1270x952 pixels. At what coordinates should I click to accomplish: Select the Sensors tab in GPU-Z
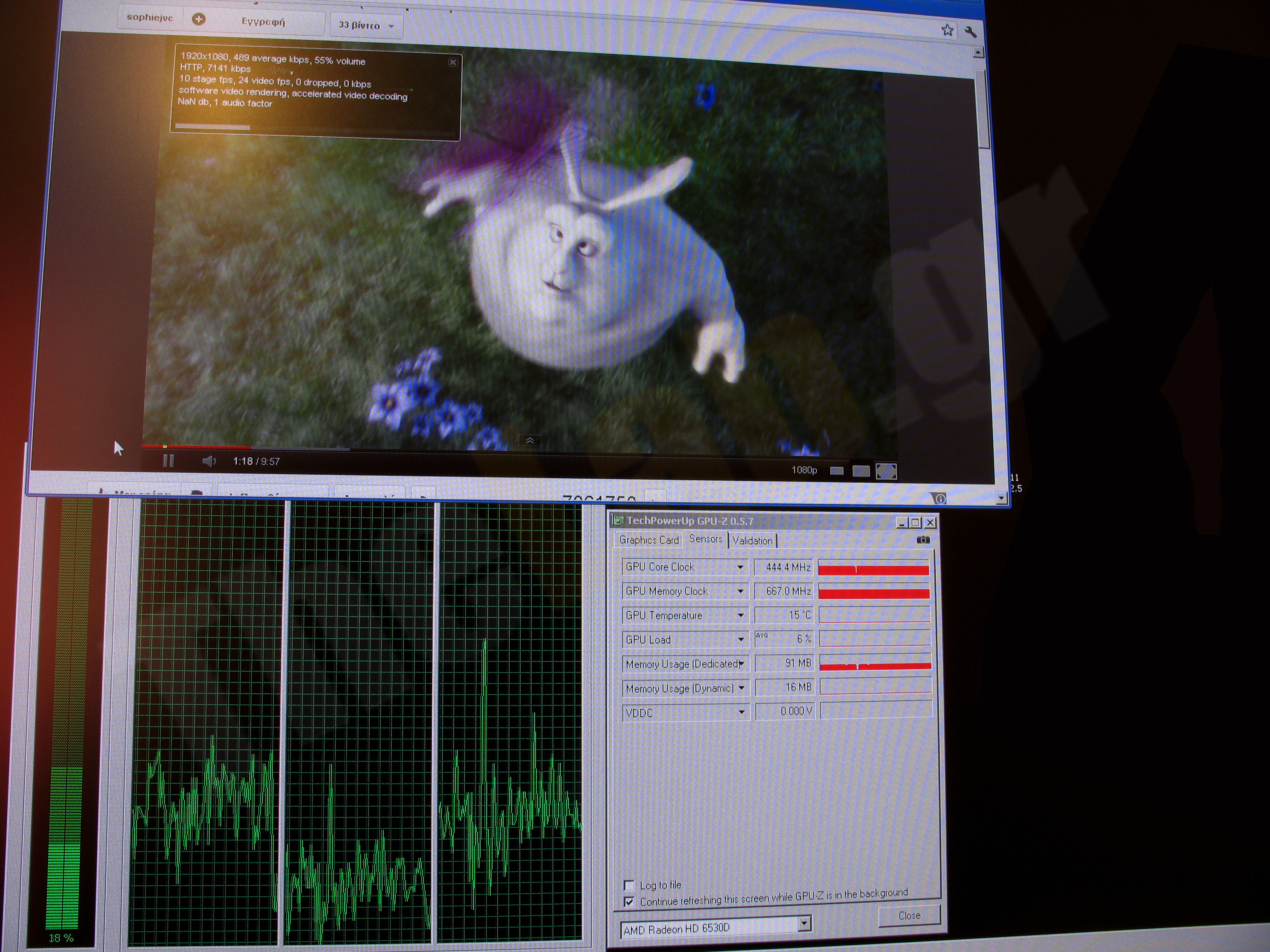point(705,539)
